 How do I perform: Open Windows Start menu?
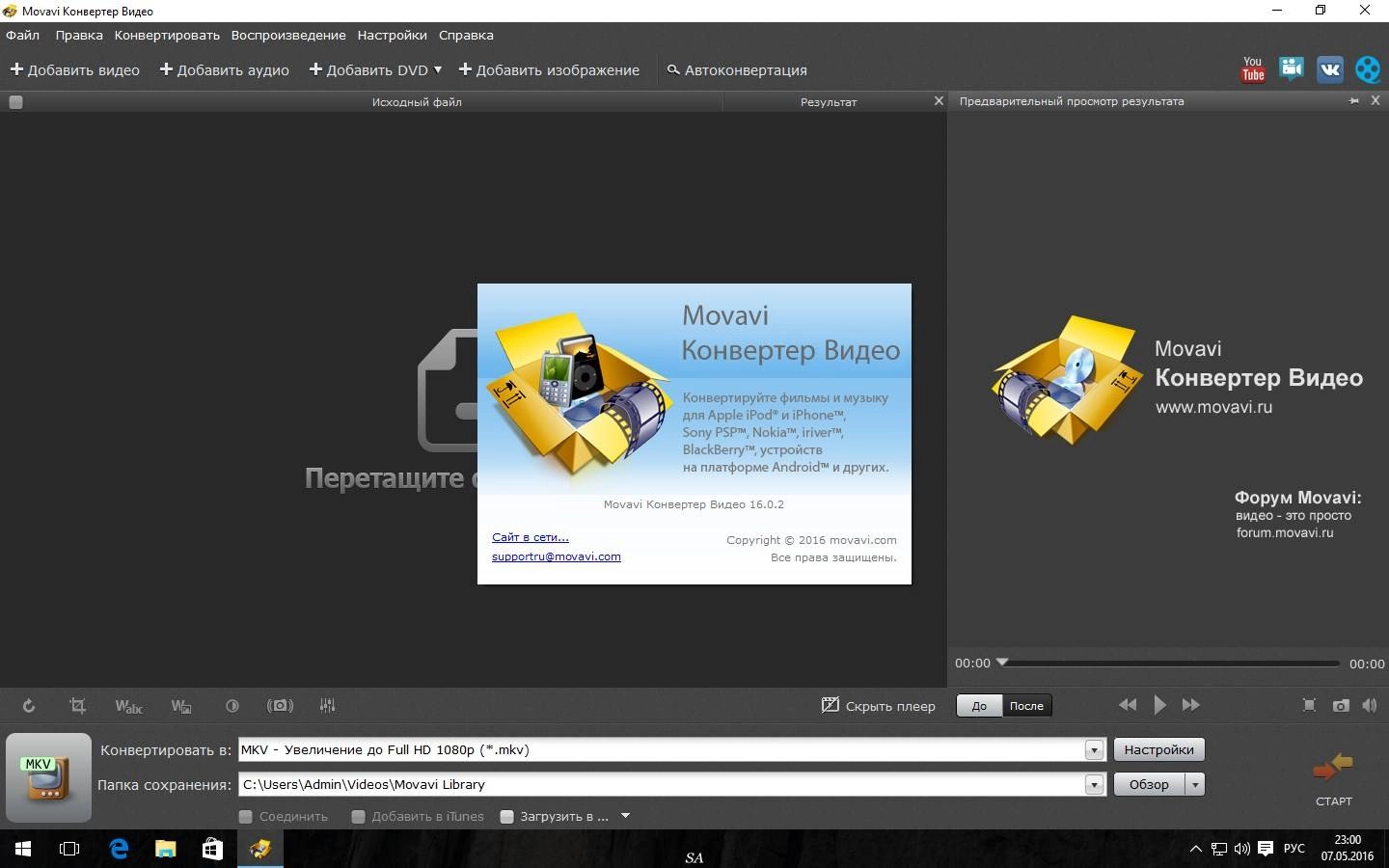23,849
